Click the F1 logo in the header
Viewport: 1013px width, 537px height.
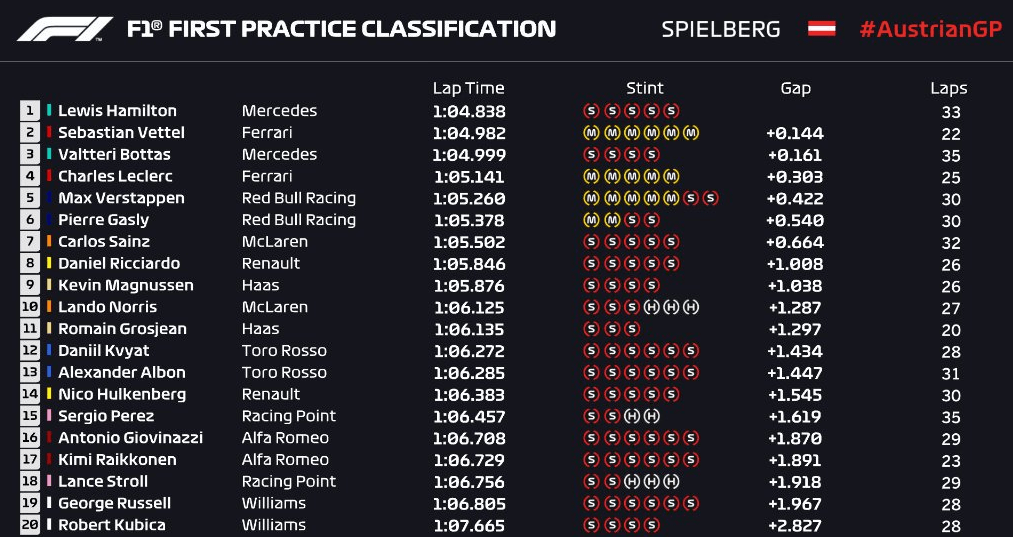tap(65, 29)
